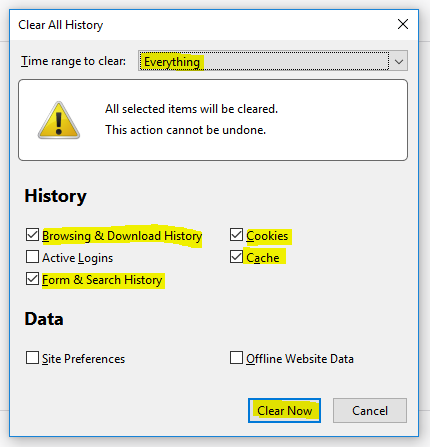Screen dimensions: 430x447
Task: Click the Cookies label text
Action: [267, 236]
